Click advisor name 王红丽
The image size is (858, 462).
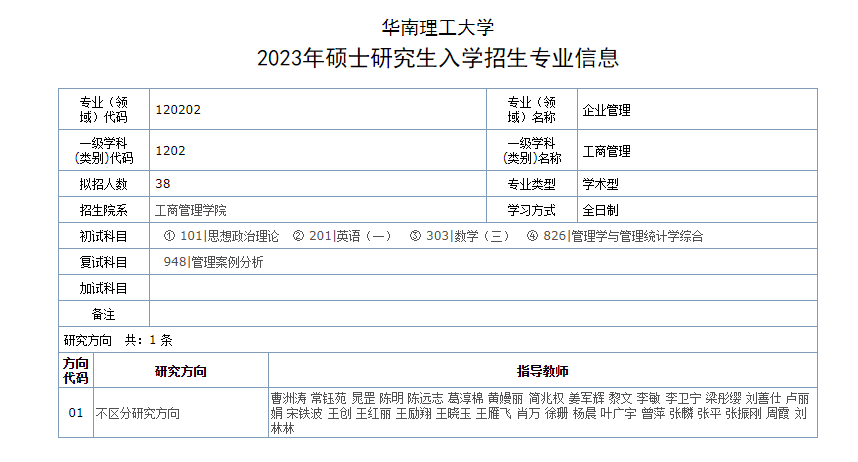click(x=373, y=413)
